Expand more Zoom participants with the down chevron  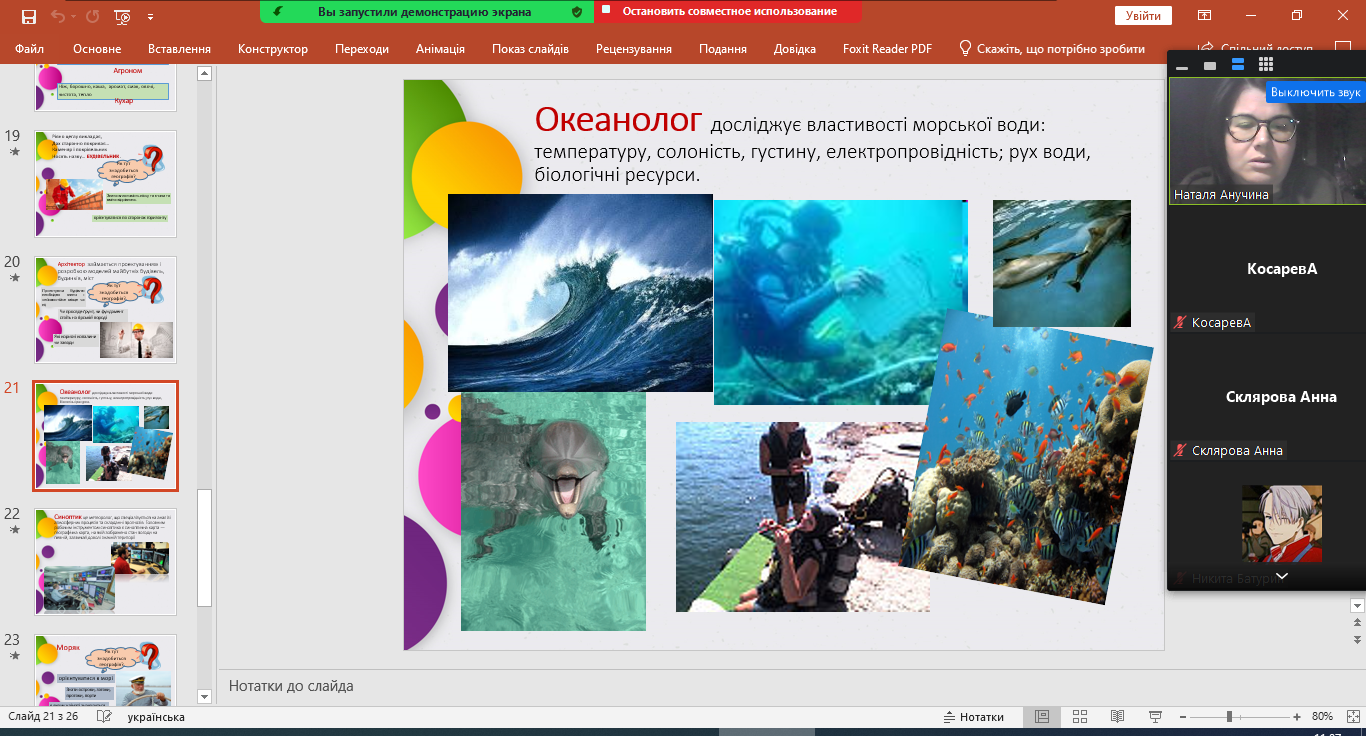pyautogui.click(x=1282, y=577)
